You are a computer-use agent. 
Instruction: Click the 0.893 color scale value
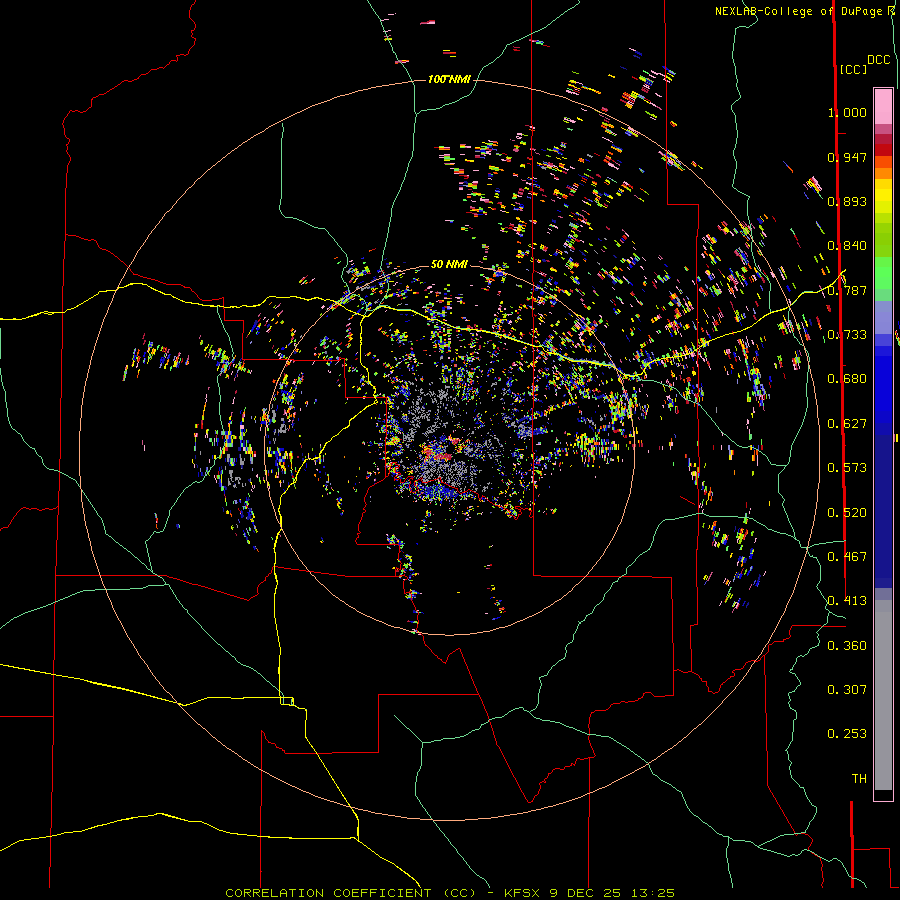pyautogui.click(x=847, y=201)
